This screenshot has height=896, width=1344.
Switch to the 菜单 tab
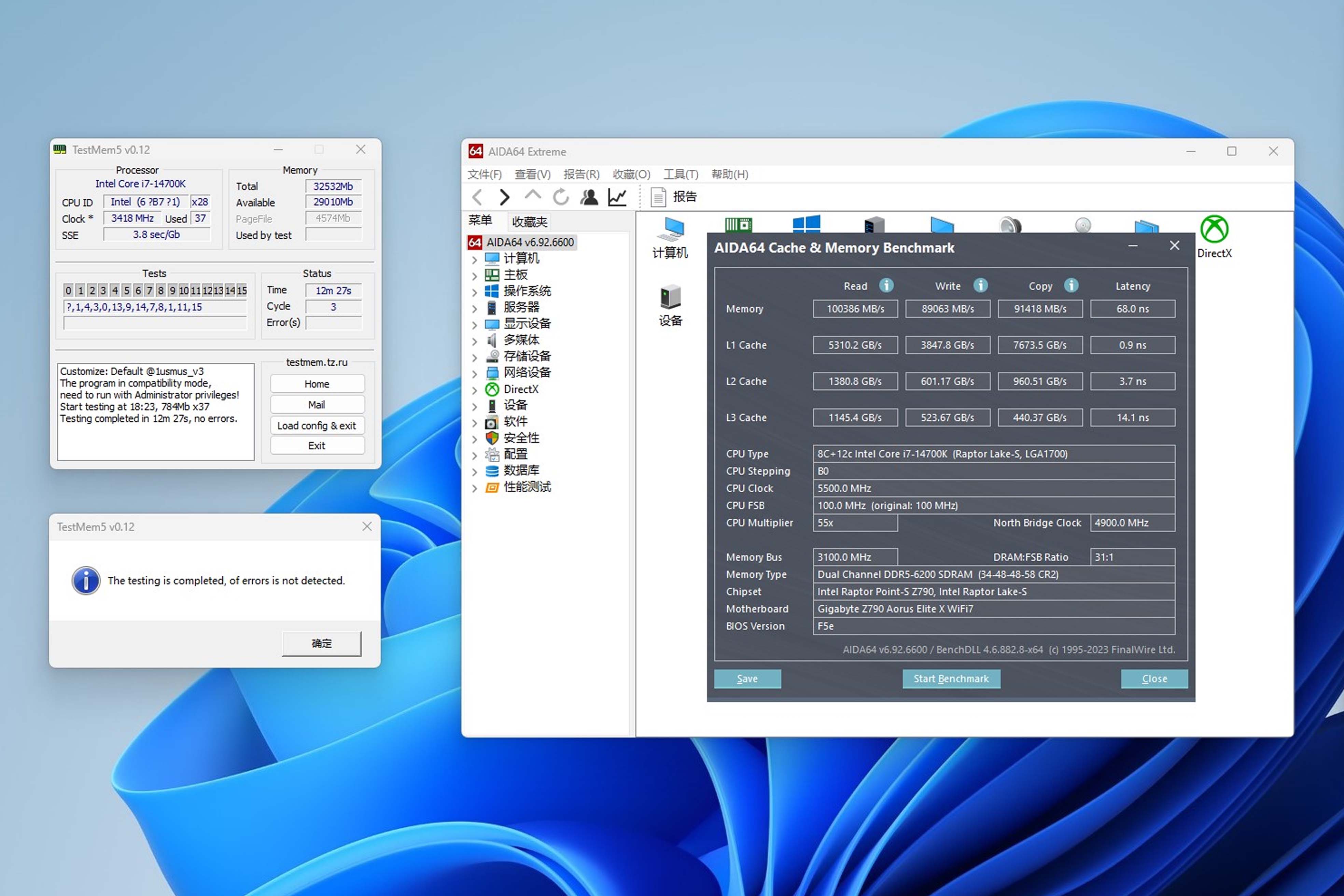pyautogui.click(x=480, y=221)
